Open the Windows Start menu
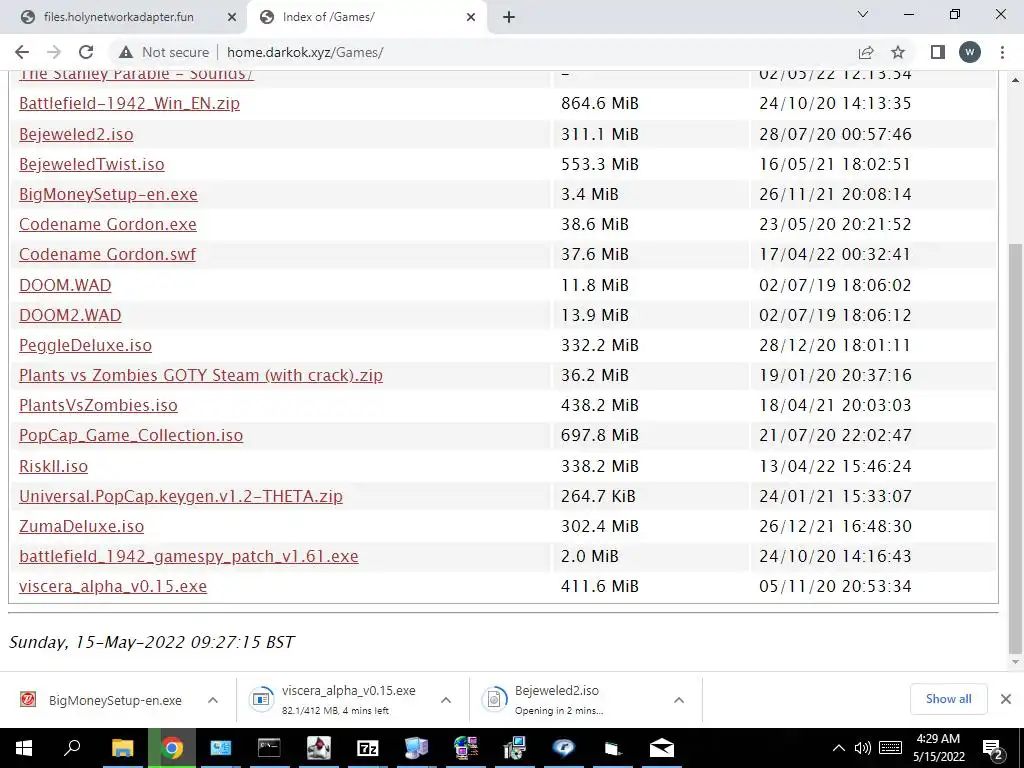Screen dimensions: 1024x768 (x=24, y=748)
